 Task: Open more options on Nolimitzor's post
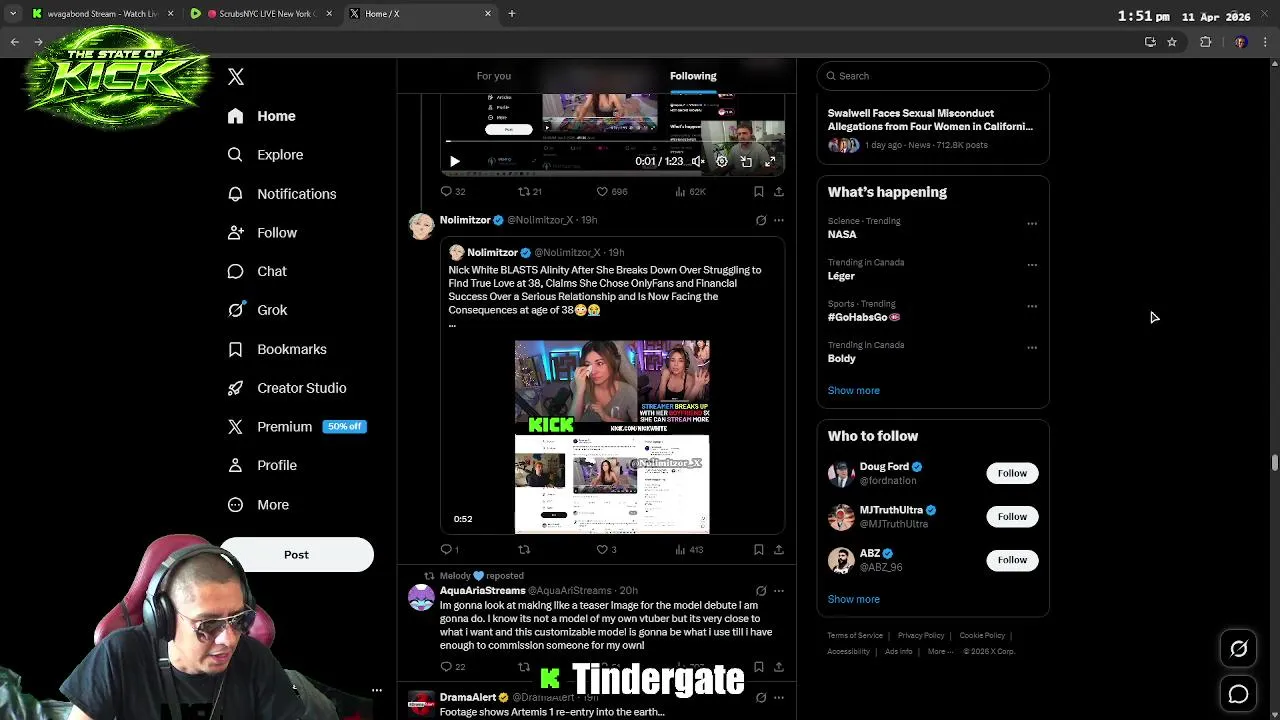779,220
